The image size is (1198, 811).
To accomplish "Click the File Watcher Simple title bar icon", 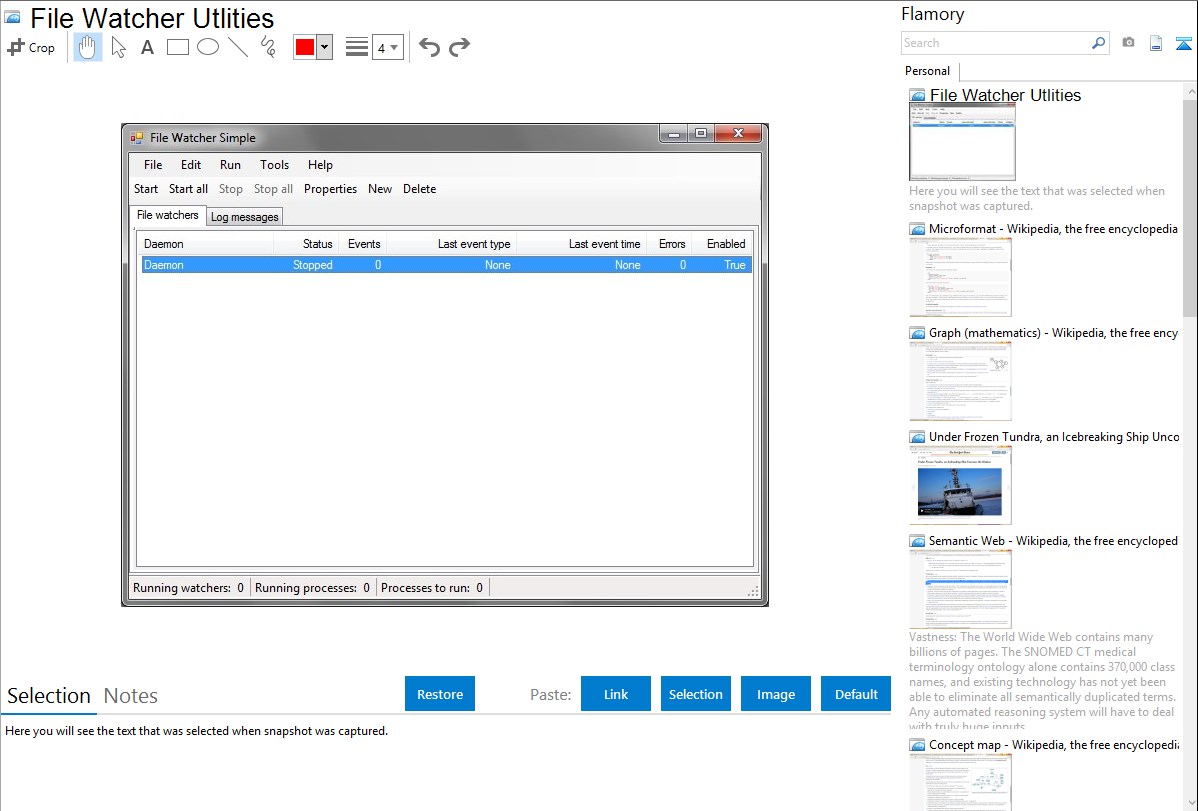I will (137, 138).
